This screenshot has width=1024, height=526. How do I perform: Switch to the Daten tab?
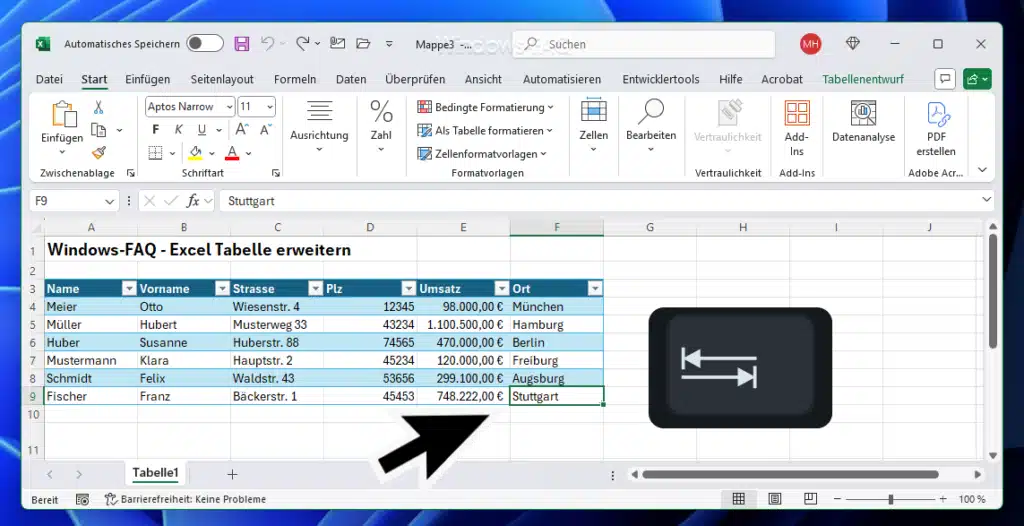tap(351, 79)
